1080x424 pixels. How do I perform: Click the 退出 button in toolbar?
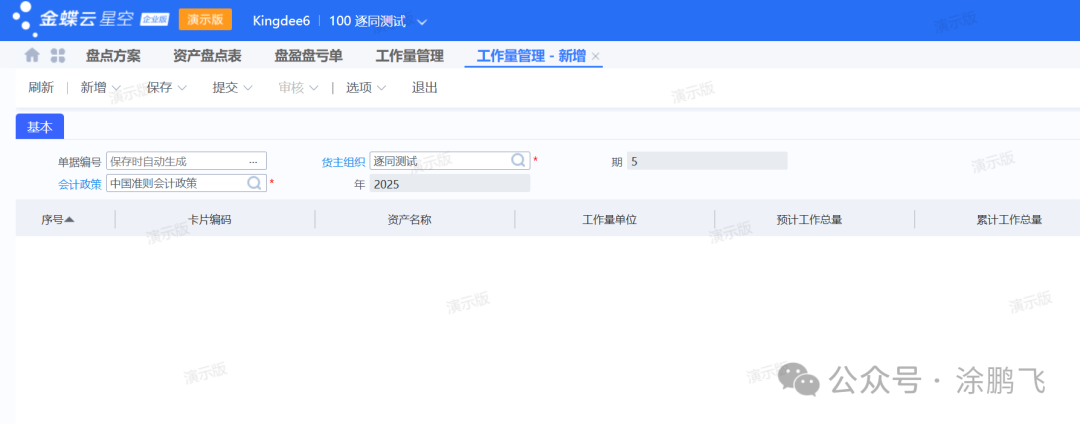425,88
